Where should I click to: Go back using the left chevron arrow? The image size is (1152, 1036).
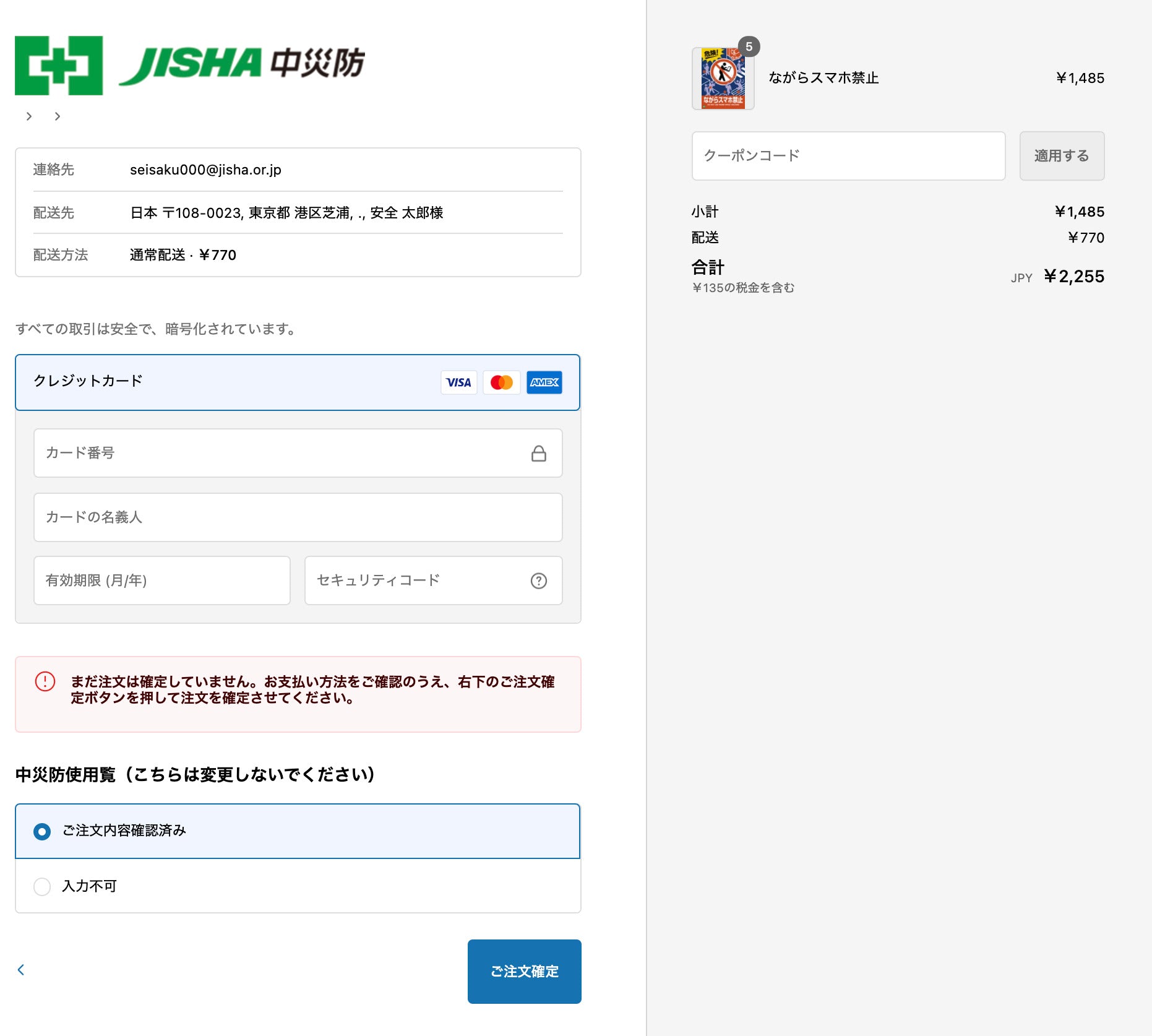pos(21,970)
